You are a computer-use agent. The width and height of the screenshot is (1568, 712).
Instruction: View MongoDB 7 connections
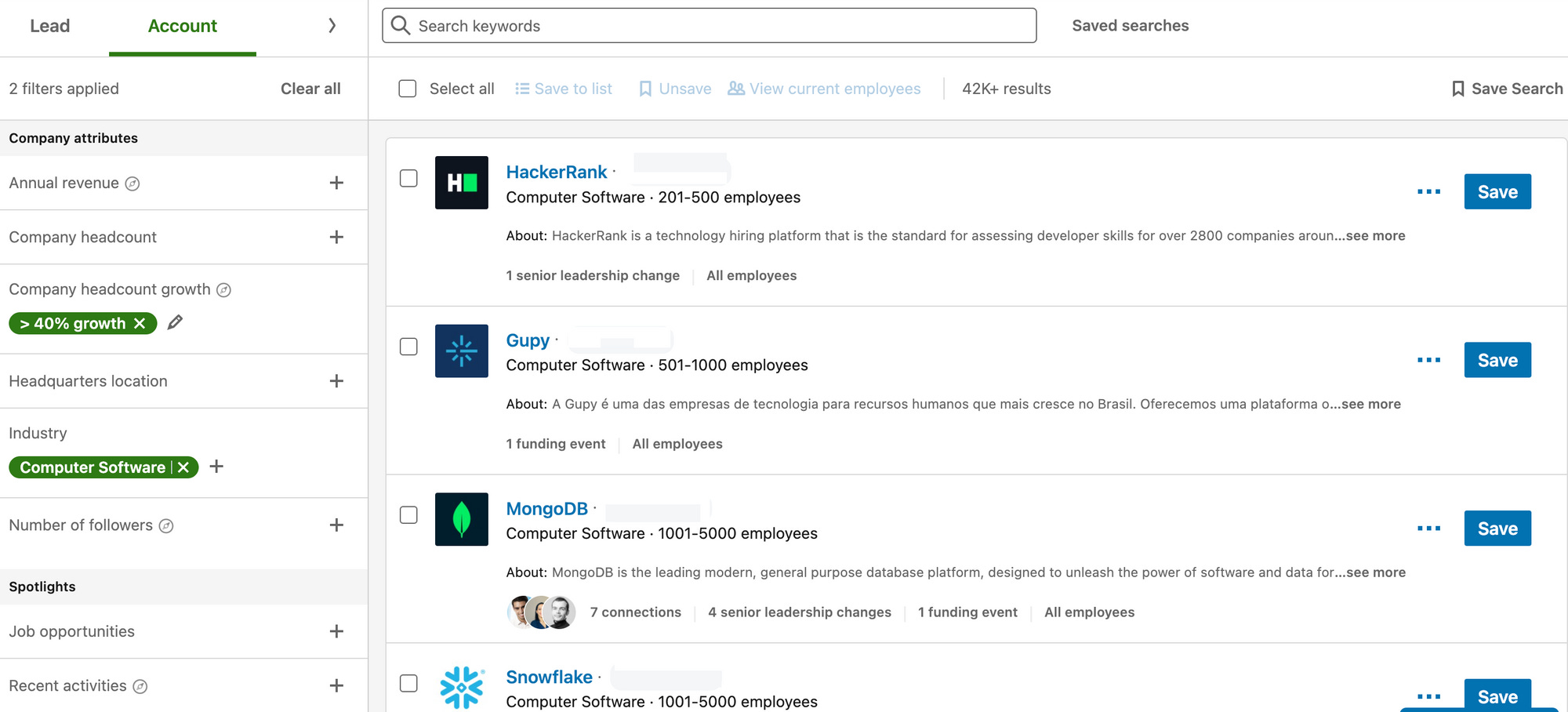(x=636, y=612)
